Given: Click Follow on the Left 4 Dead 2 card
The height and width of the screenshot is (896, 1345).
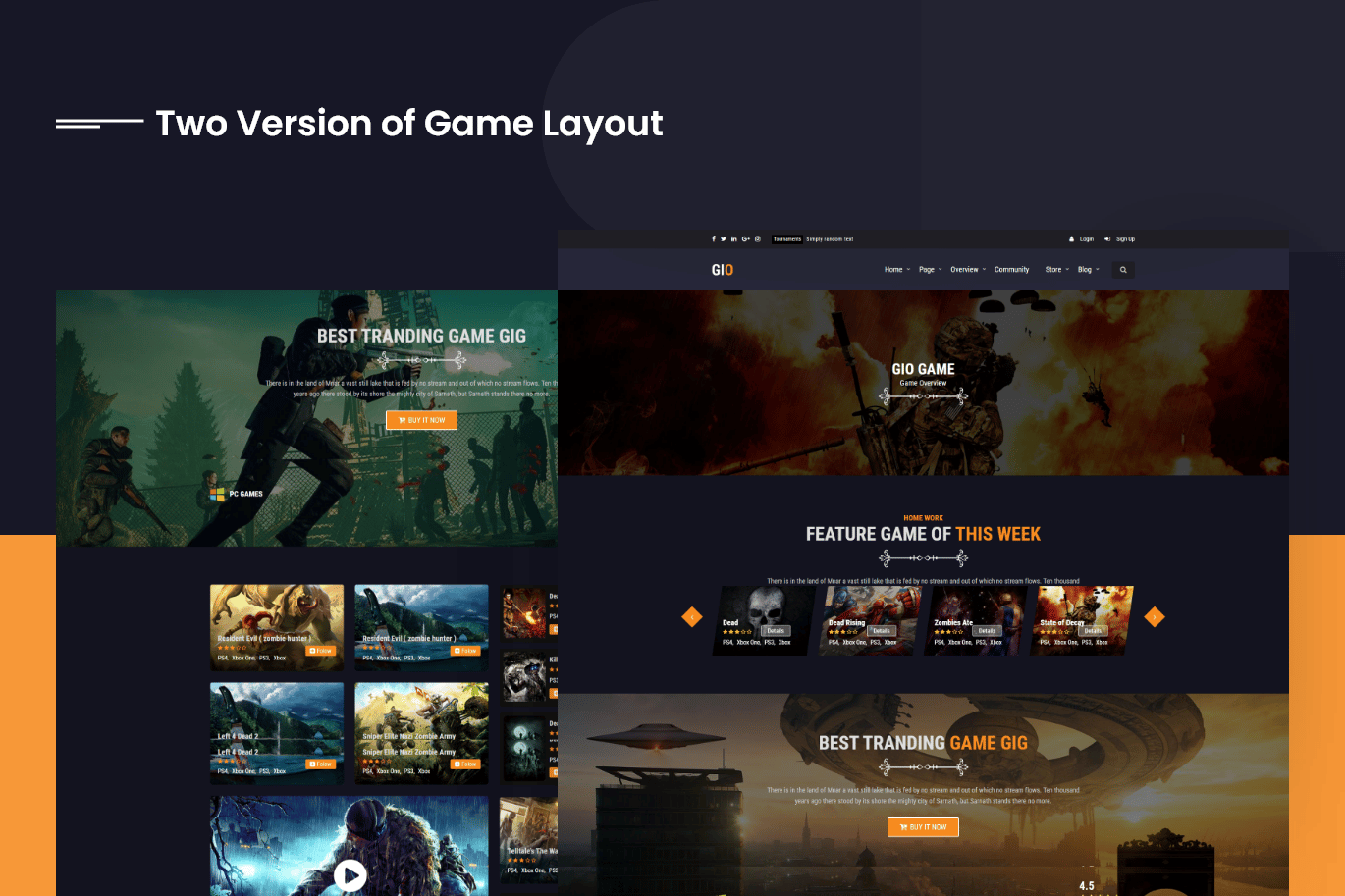Looking at the screenshot, I should 321,764.
